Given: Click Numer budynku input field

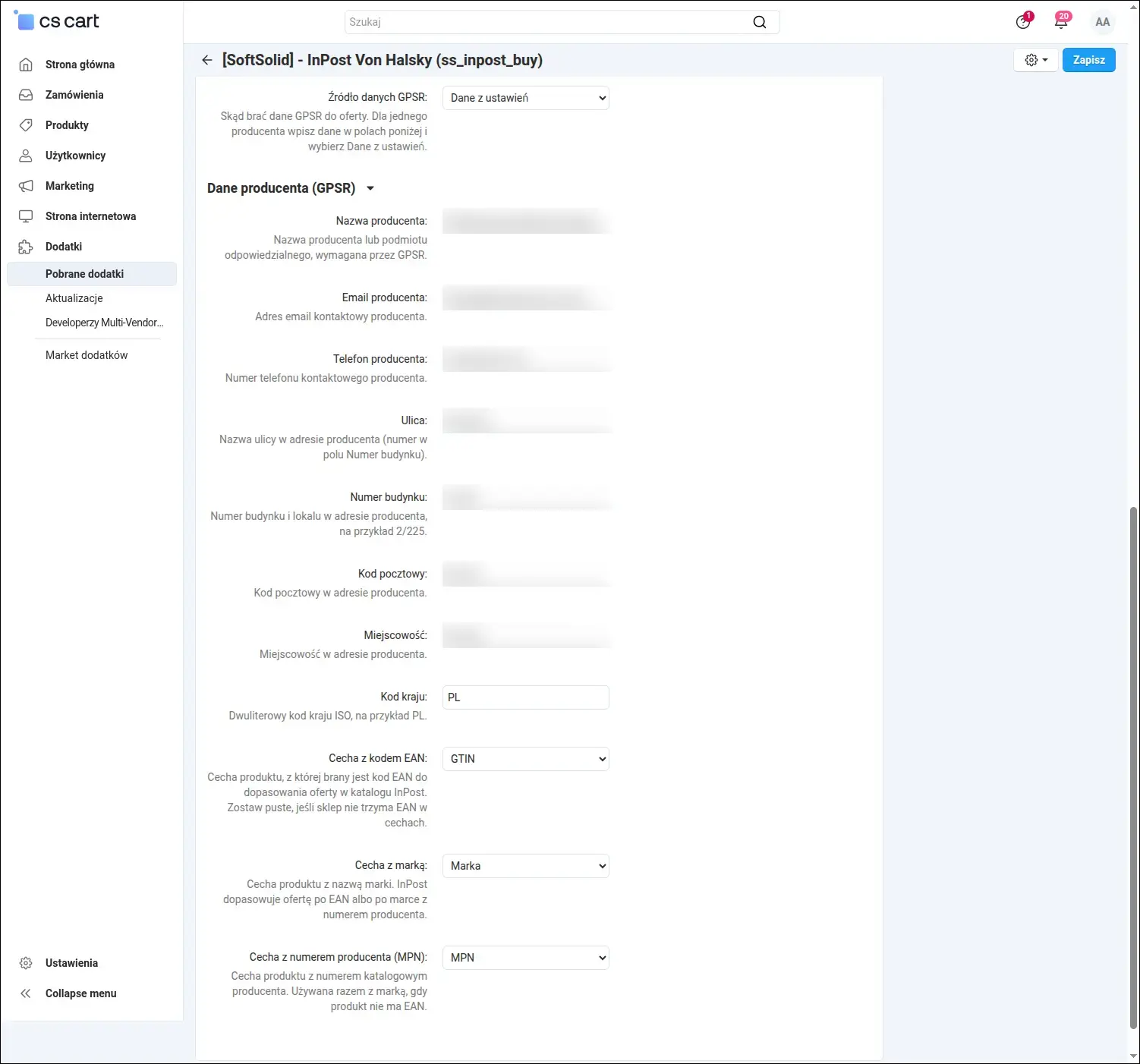Looking at the screenshot, I should click(x=526, y=498).
